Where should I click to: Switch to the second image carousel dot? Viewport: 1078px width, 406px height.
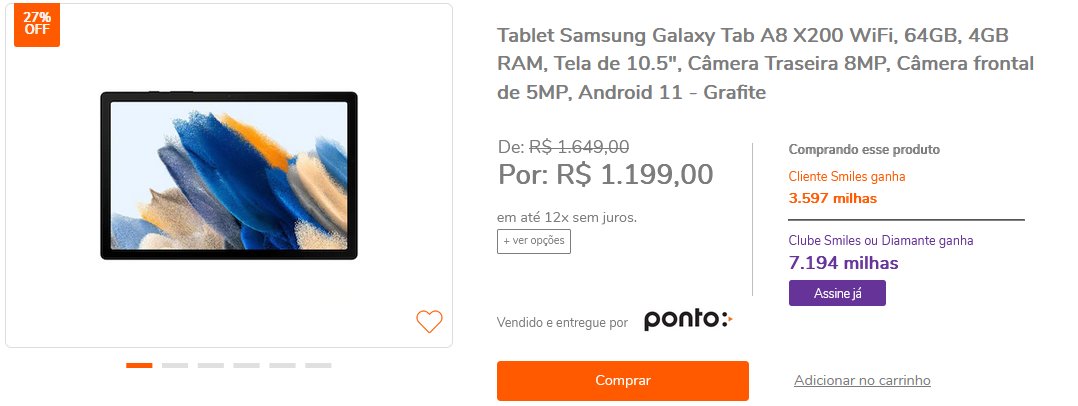point(175,365)
